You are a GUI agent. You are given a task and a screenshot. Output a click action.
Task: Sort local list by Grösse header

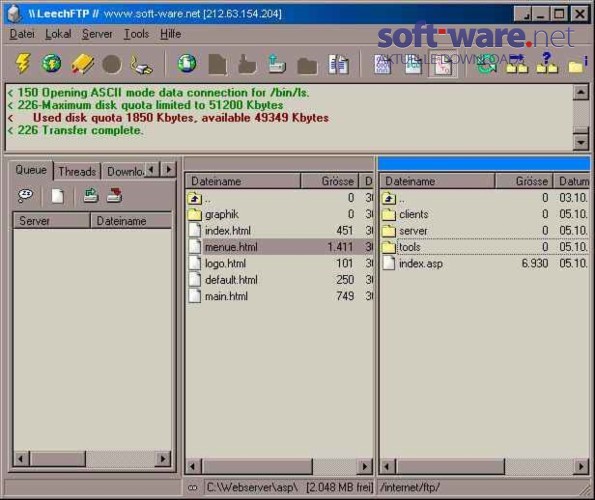329,181
